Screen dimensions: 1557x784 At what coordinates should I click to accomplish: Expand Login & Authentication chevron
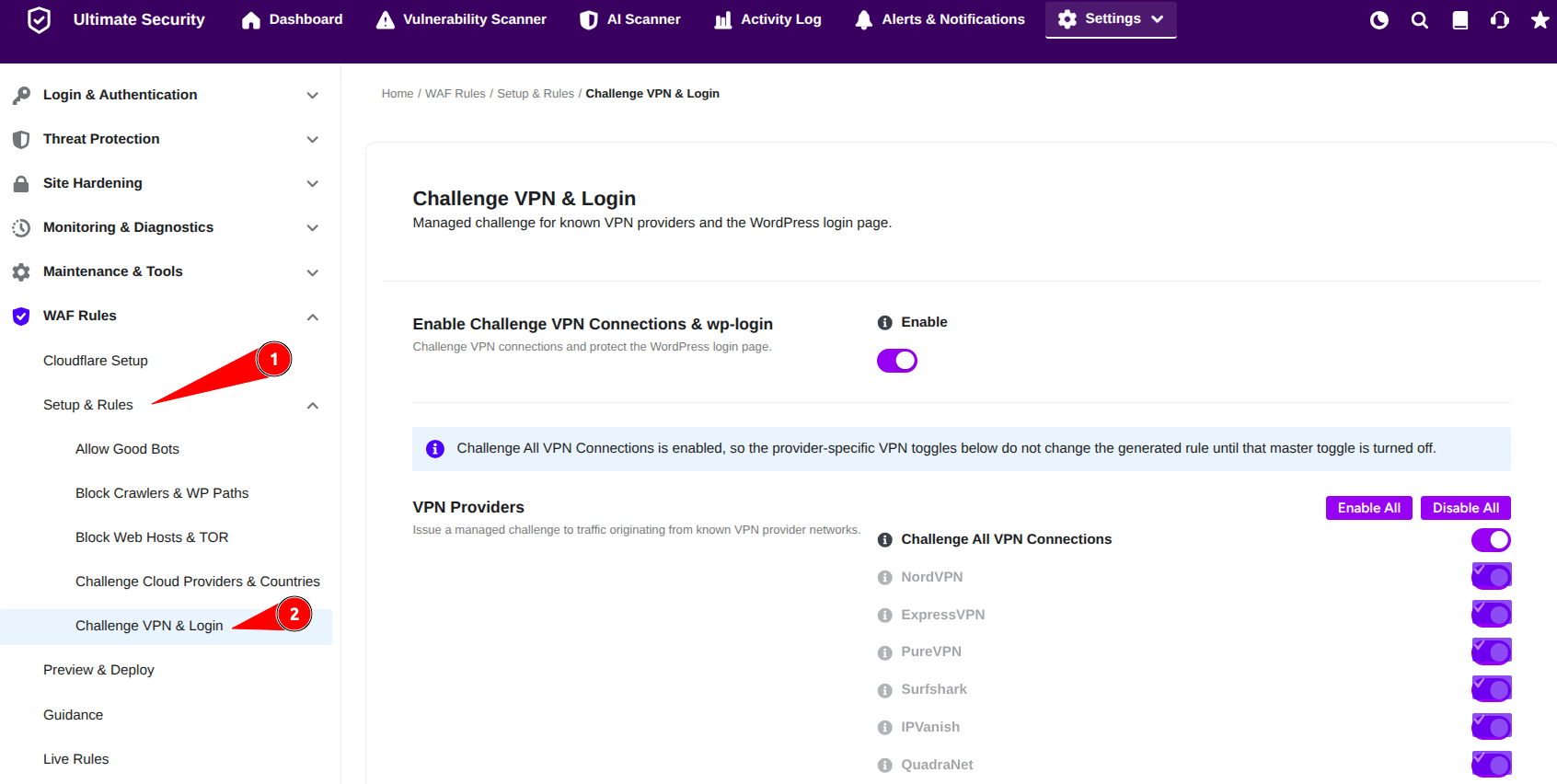[x=313, y=96]
